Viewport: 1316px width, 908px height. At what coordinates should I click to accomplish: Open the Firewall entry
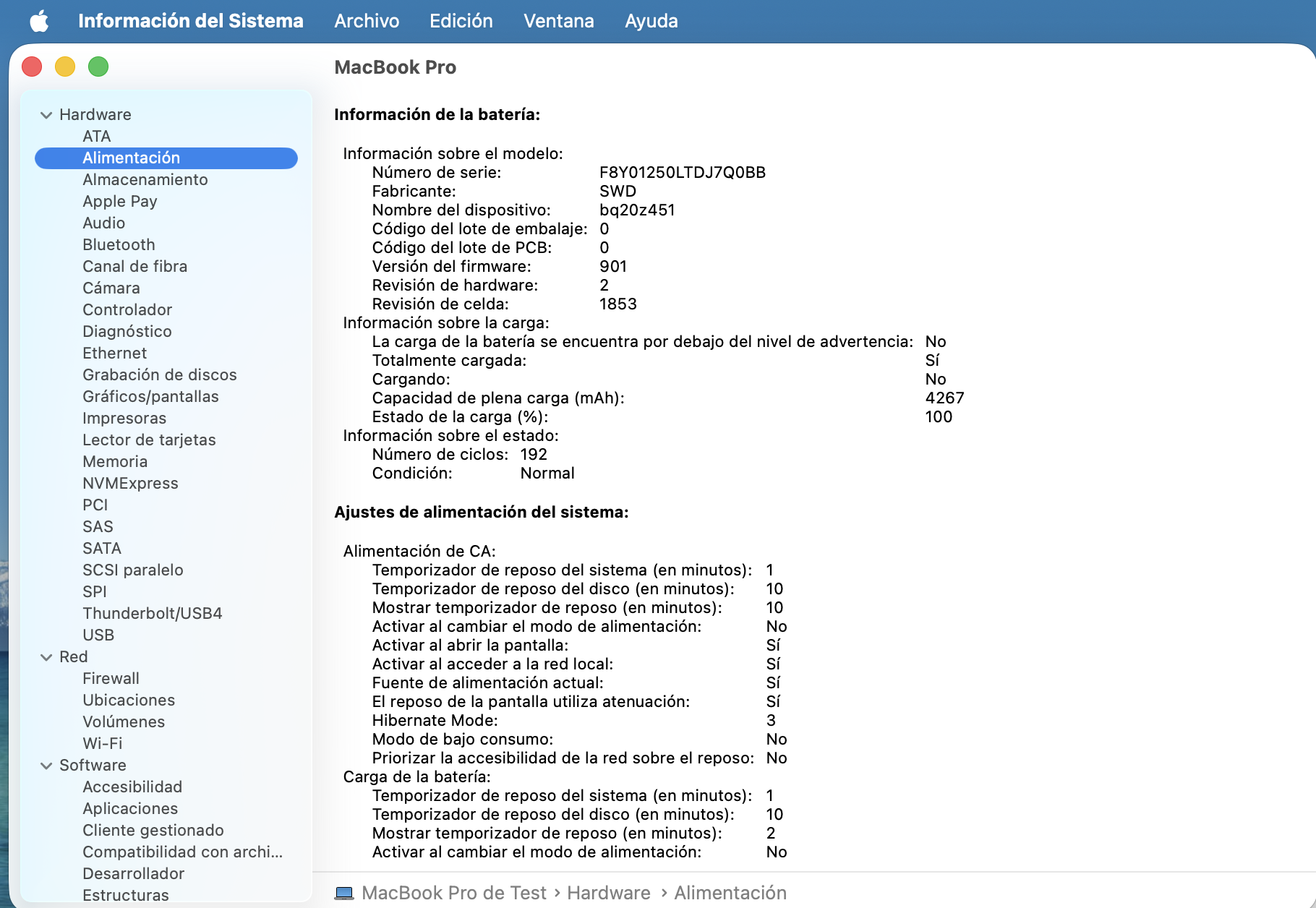111,678
